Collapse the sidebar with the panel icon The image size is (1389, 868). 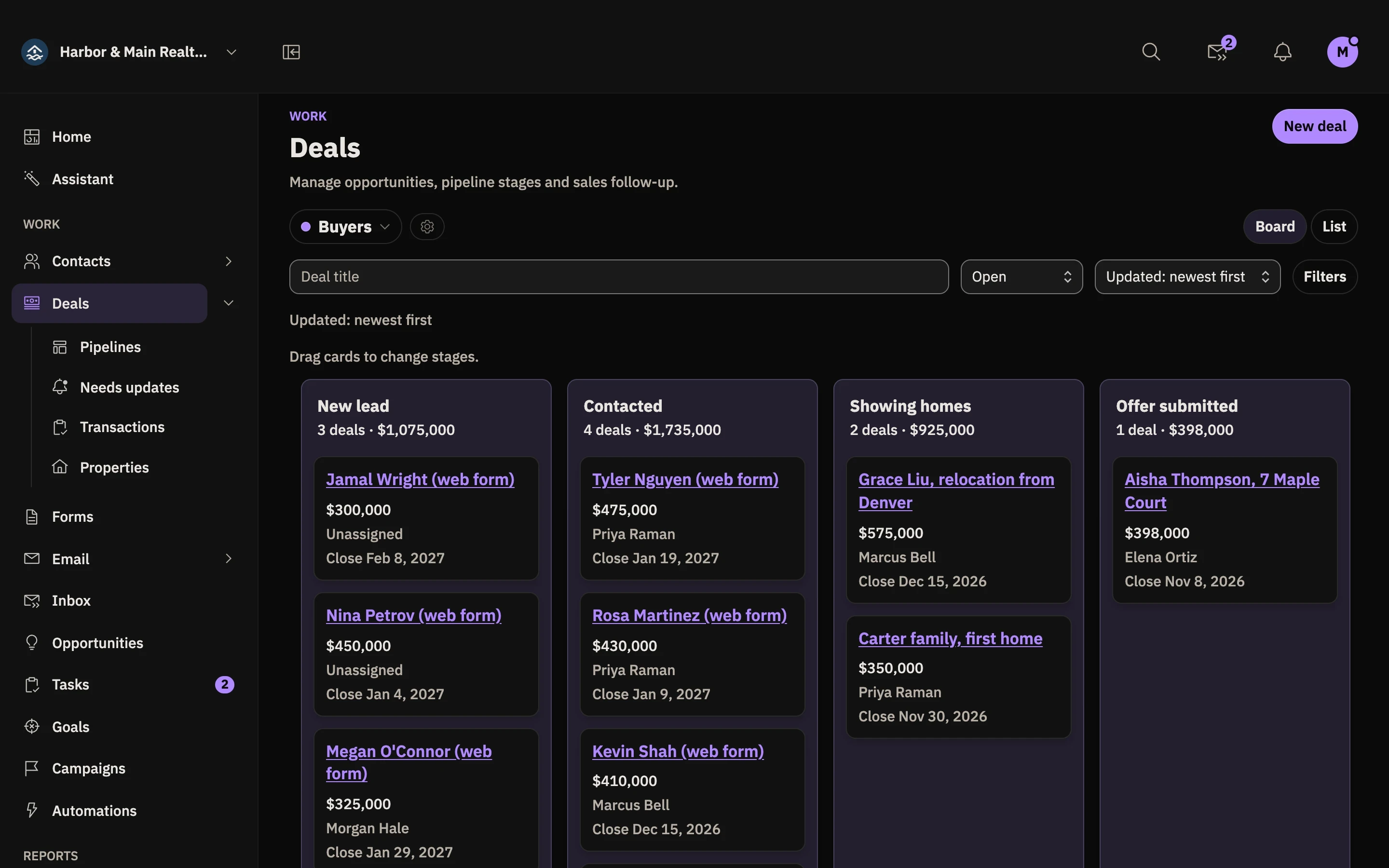pyautogui.click(x=291, y=52)
